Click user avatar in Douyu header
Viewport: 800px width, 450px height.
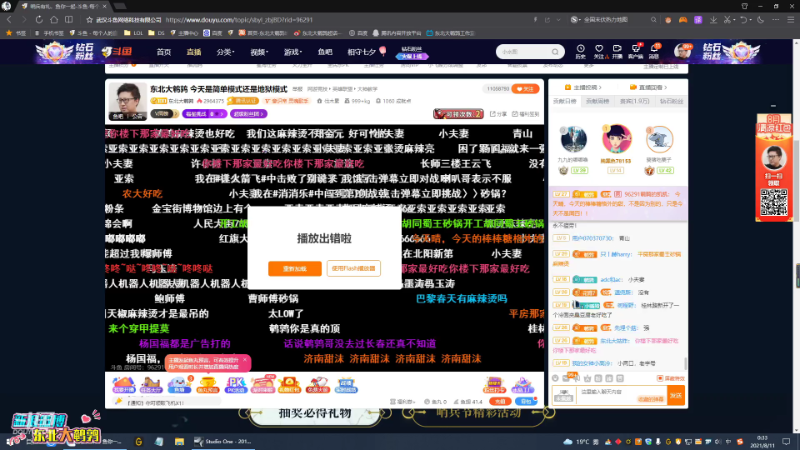[x=682, y=52]
